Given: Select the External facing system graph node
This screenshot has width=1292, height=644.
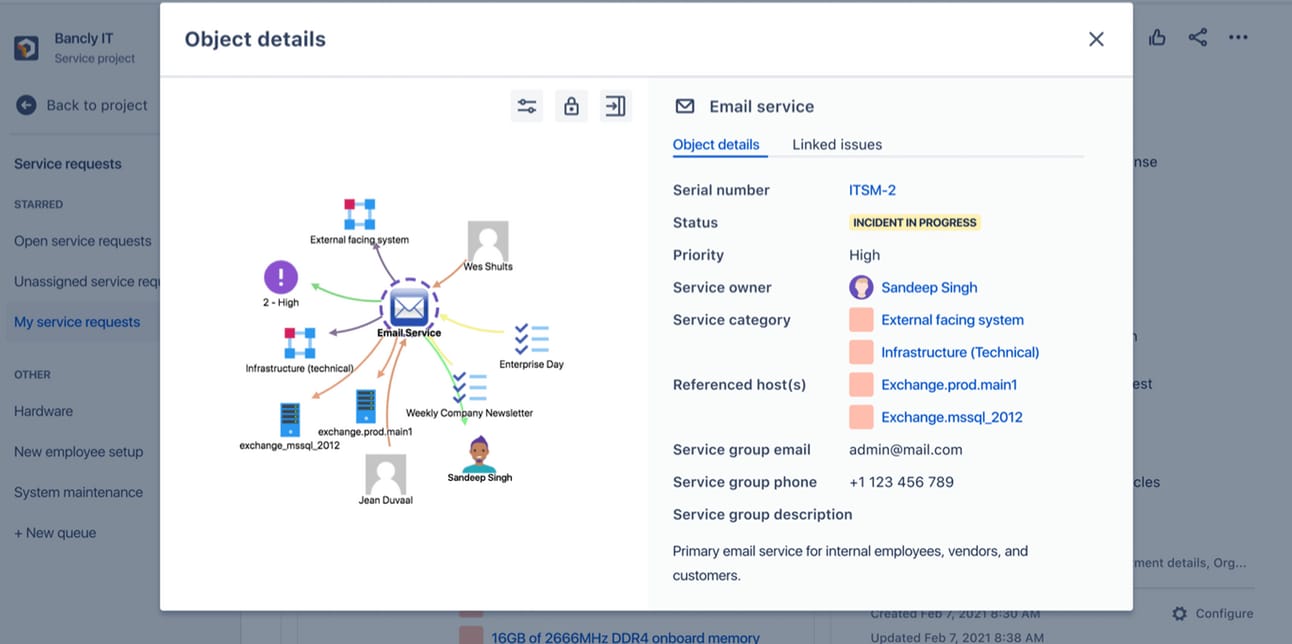Looking at the screenshot, I should [x=359, y=215].
